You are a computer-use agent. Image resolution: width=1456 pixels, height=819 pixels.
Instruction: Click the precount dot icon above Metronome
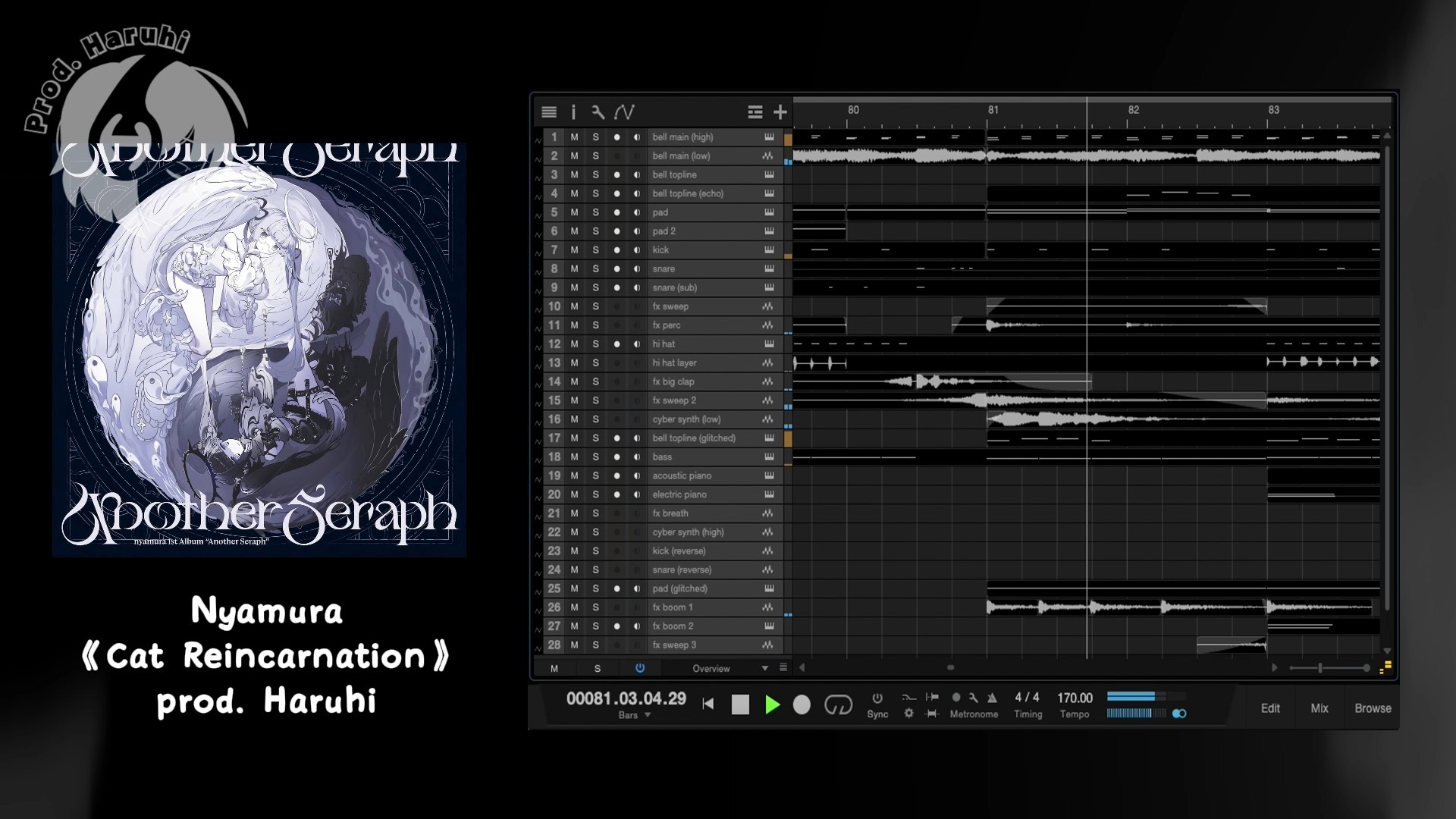[x=956, y=698]
